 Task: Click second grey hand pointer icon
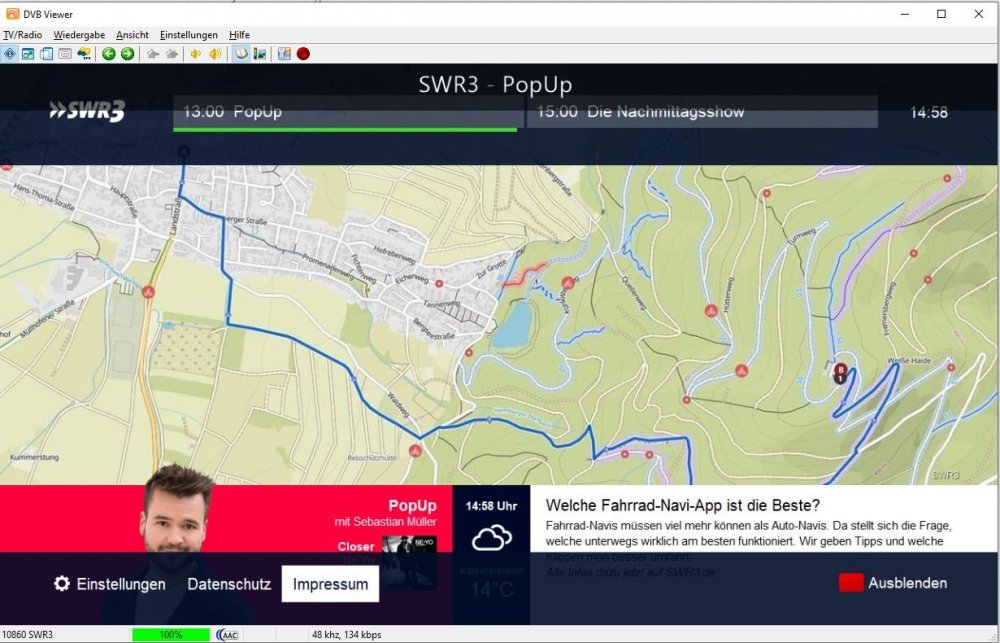tap(172, 54)
